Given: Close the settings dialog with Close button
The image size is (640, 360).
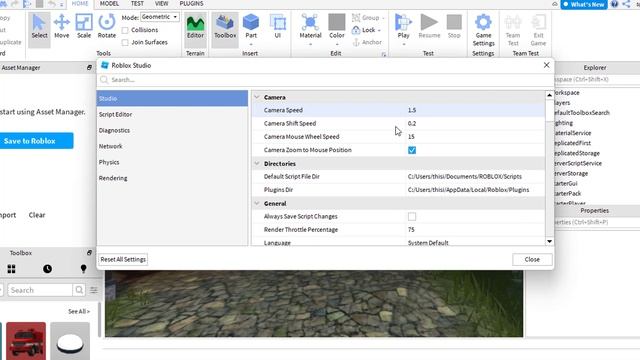Looking at the screenshot, I should [x=532, y=259].
